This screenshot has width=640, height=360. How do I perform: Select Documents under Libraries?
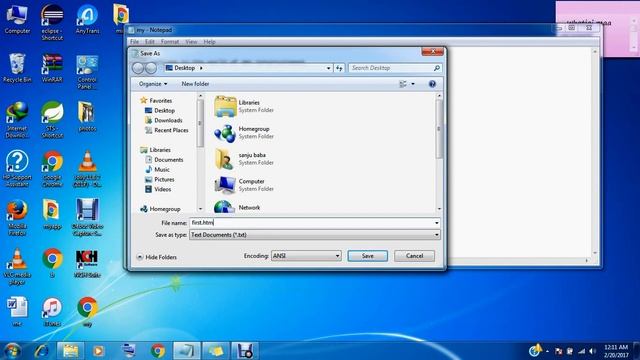pos(164,160)
